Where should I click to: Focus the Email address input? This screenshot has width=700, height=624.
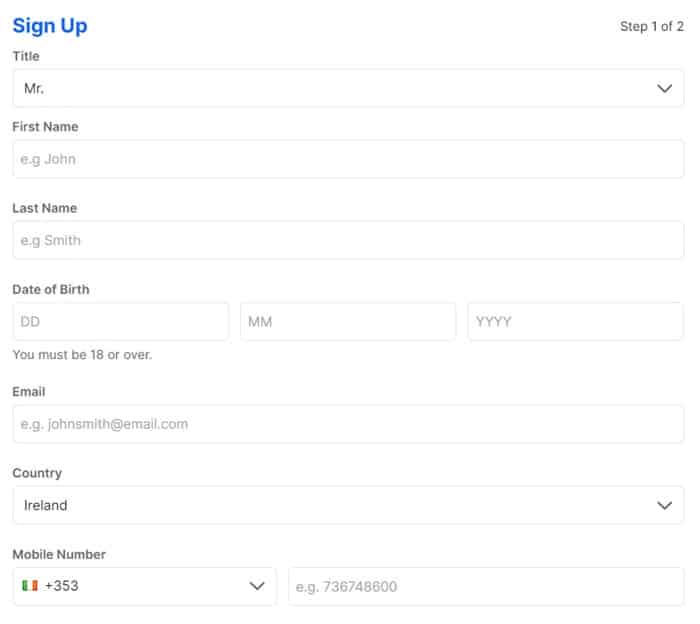coord(348,424)
